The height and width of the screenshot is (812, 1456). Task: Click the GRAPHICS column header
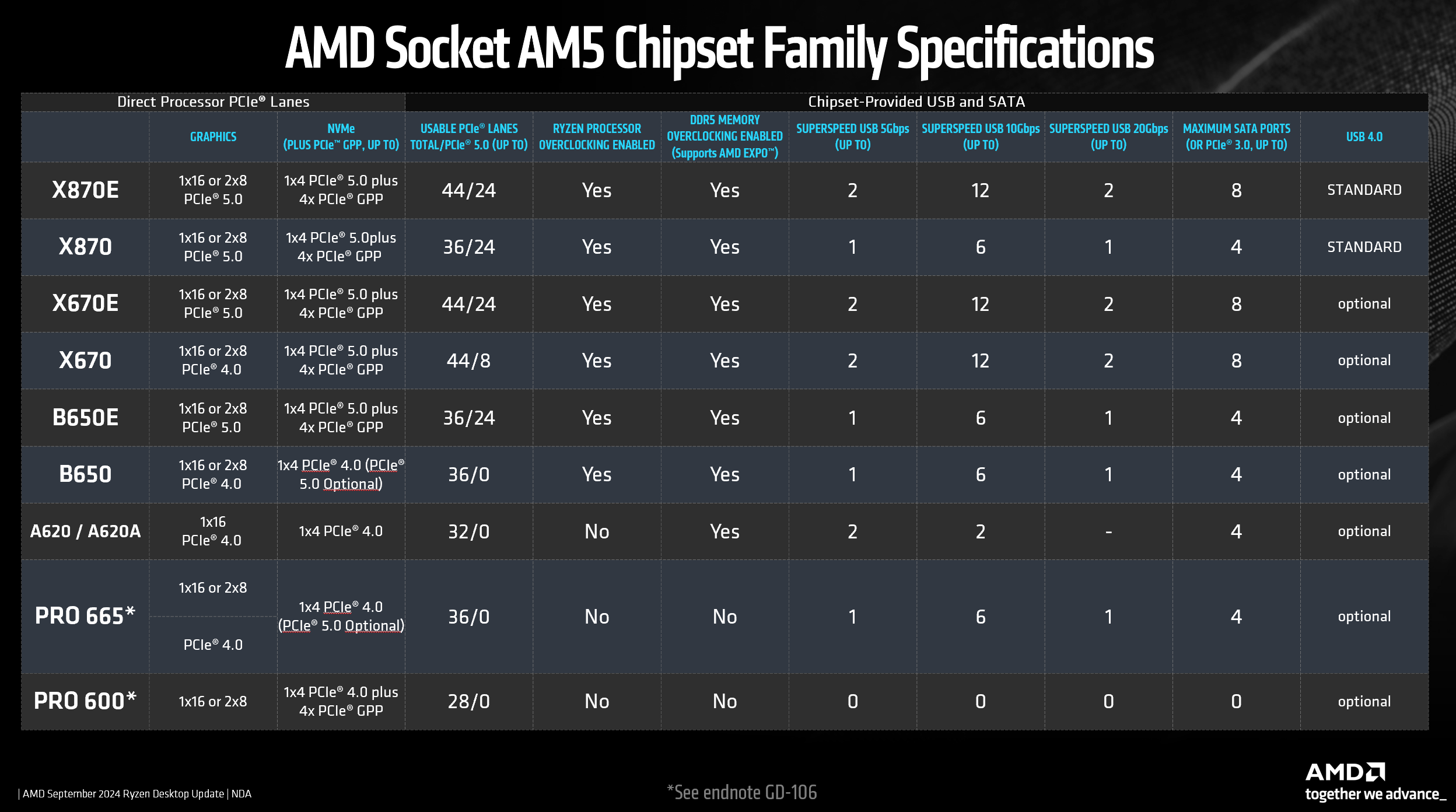213,136
